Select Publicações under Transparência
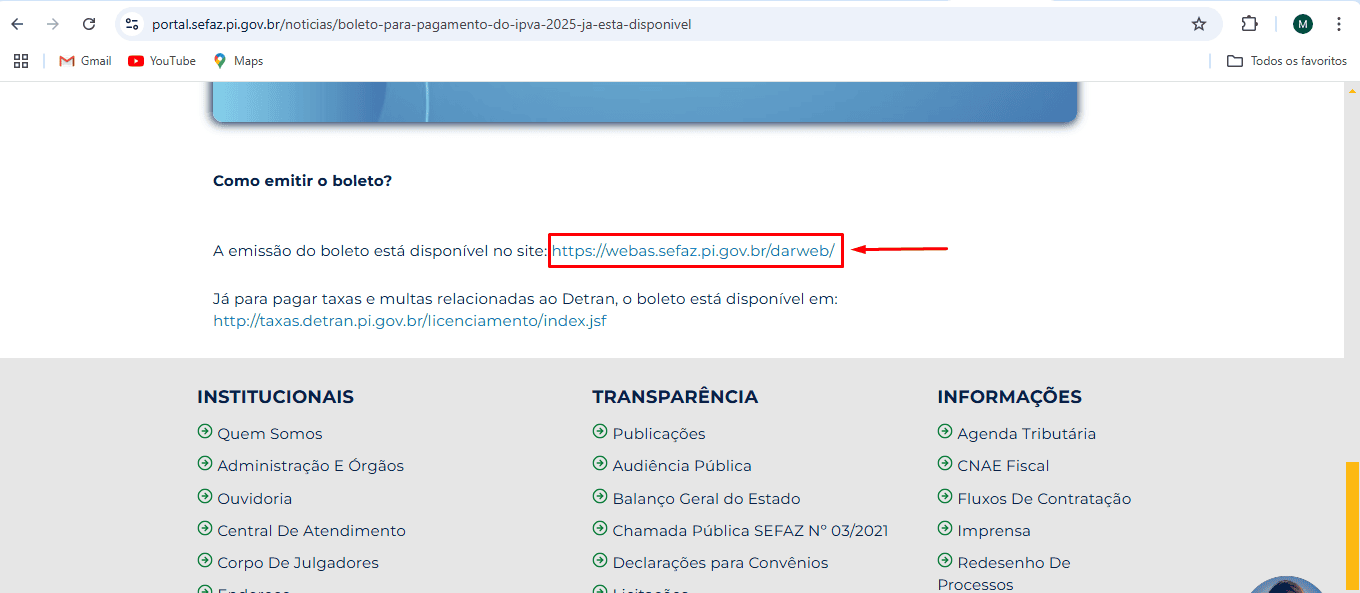1360x593 pixels. [x=658, y=433]
